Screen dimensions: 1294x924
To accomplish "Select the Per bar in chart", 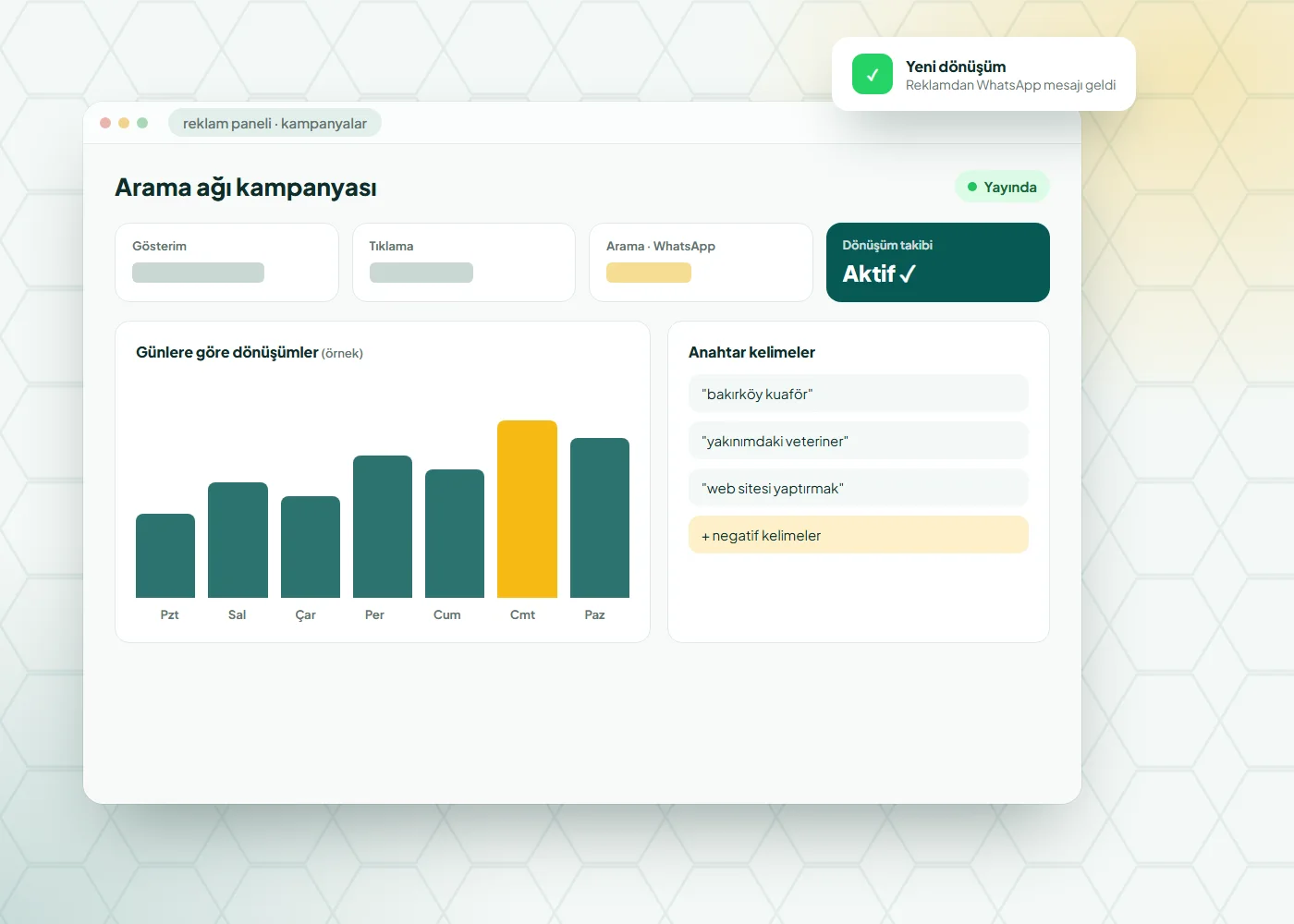I will [383, 527].
